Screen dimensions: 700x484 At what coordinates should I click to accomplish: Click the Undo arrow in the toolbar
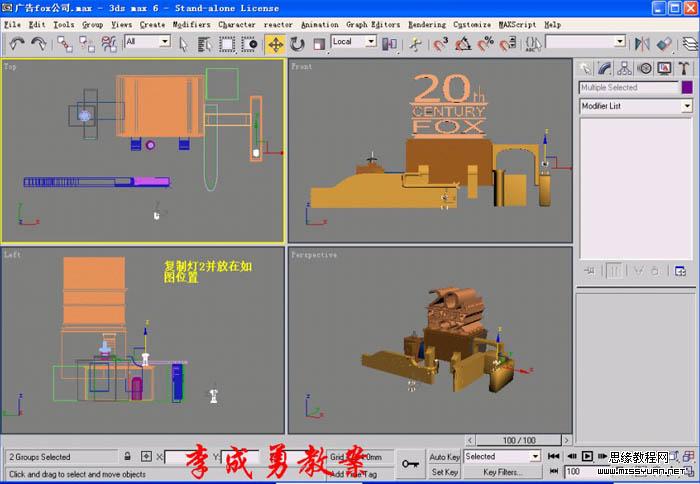pyautogui.click(x=17, y=44)
